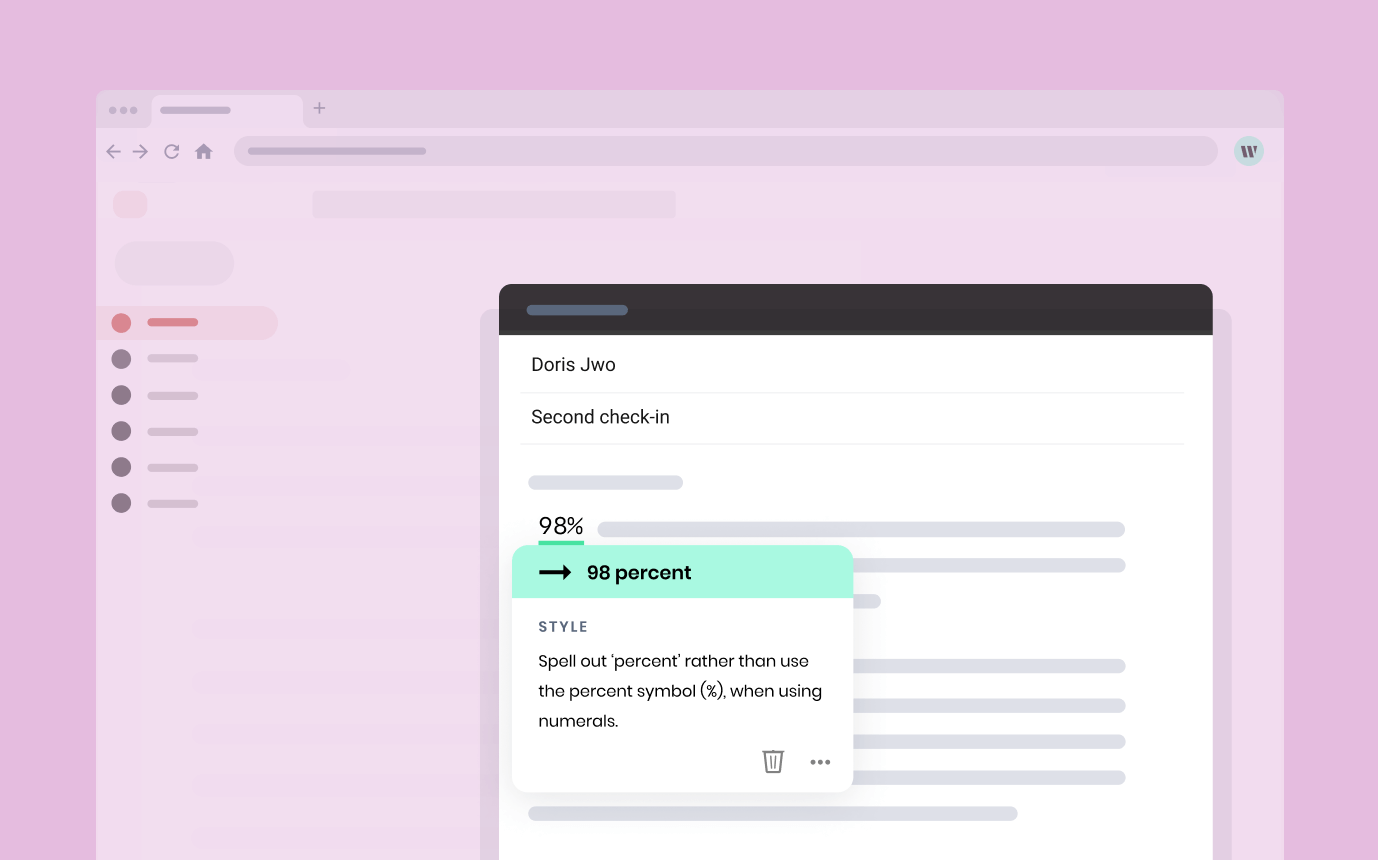Open a new browser tab with plus
1378x860 pixels.
coord(319,108)
